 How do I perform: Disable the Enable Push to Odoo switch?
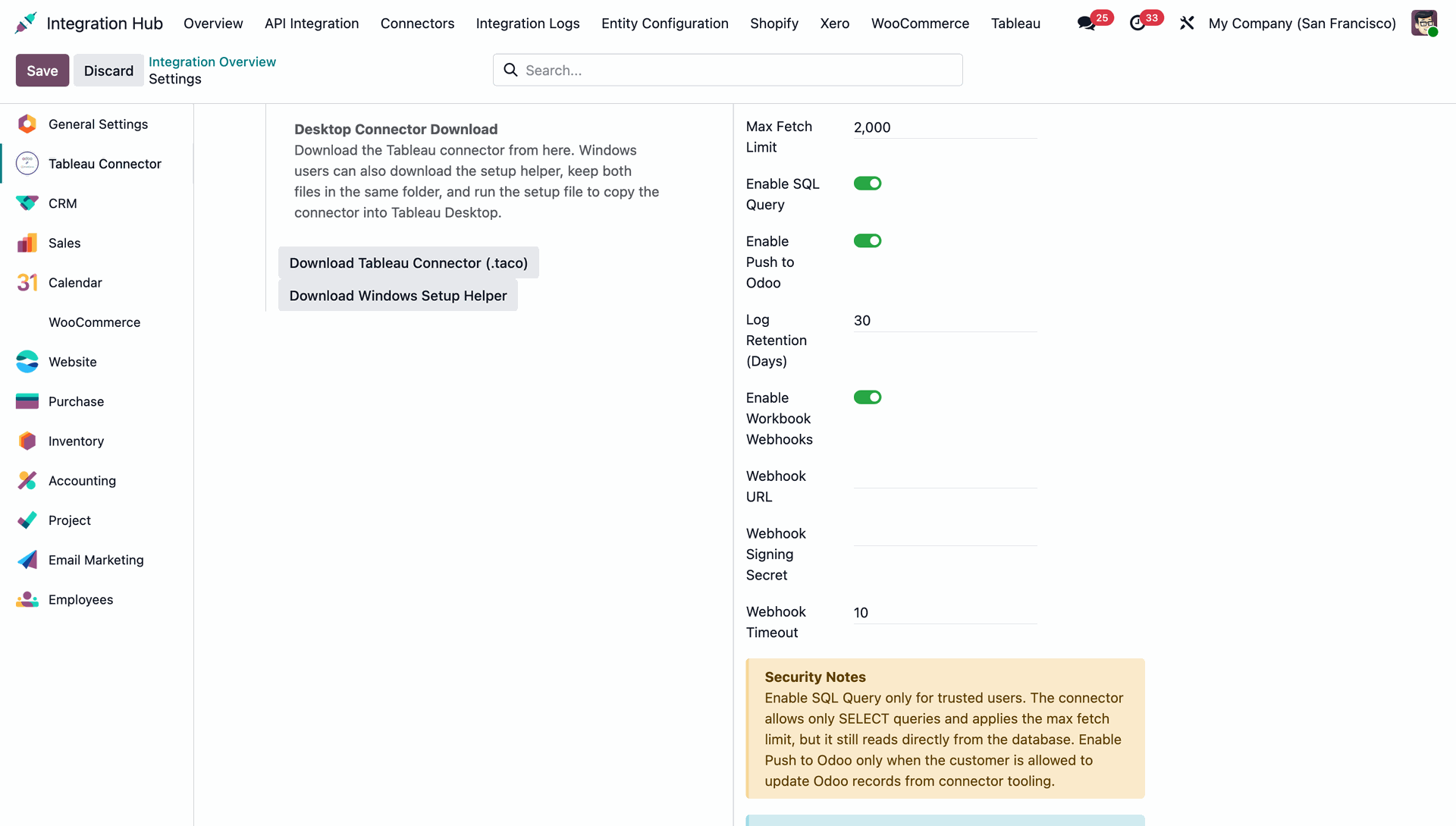pyautogui.click(x=868, y=241)
